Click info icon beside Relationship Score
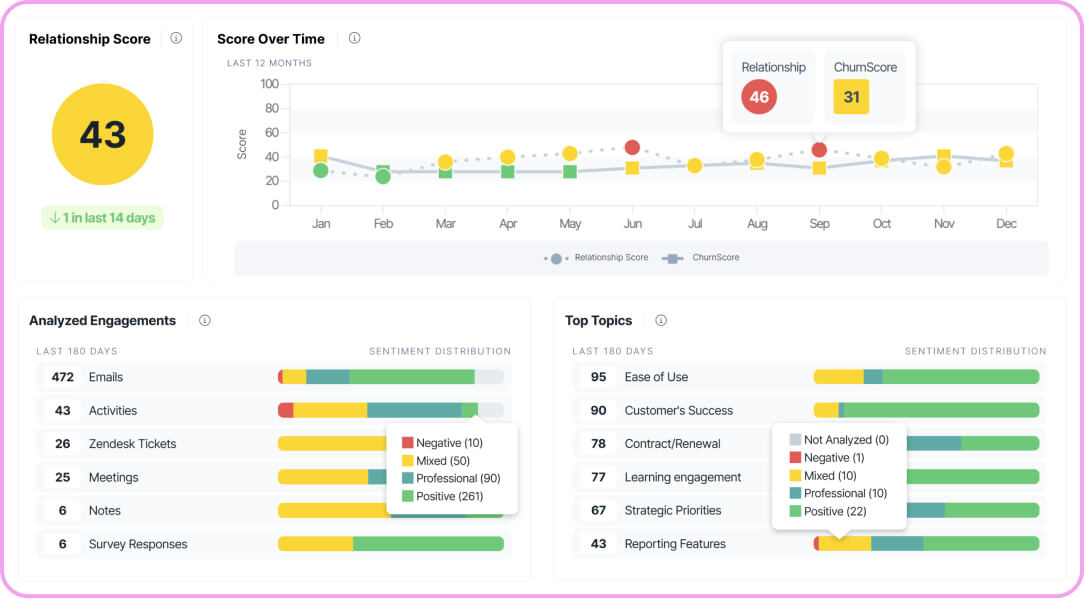The height and width of the screenshot is (599, 1084). click(176, 38)
